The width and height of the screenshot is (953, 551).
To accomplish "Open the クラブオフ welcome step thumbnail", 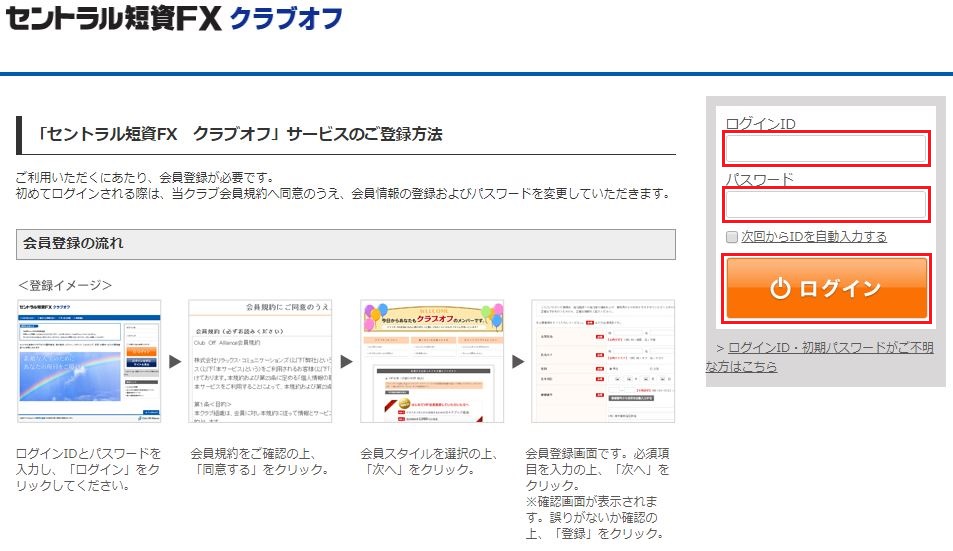I will 432,361.
